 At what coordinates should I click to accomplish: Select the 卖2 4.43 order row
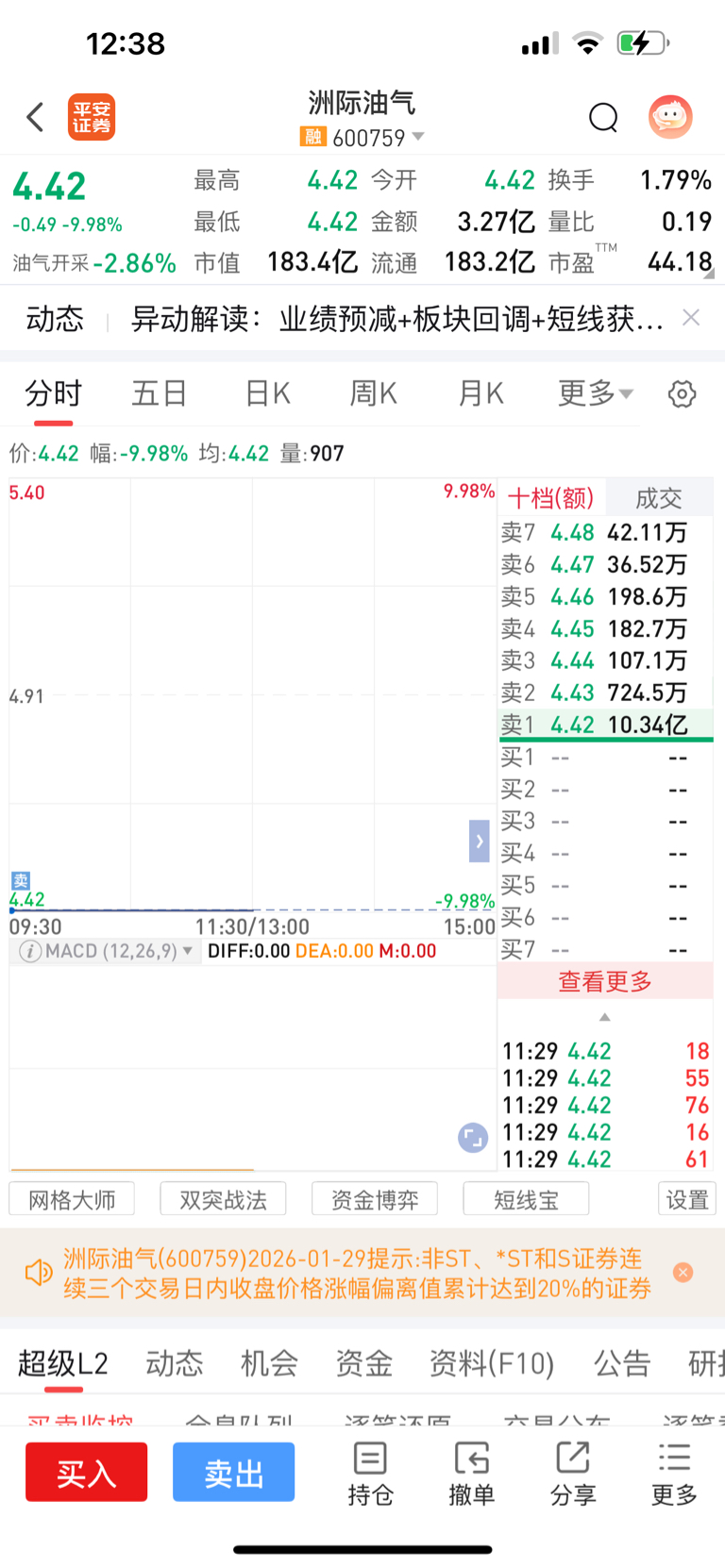605,692
